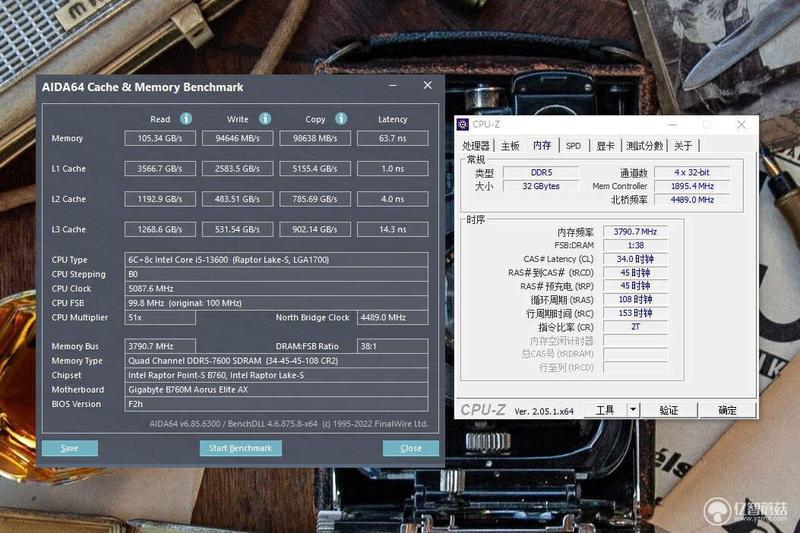
Task: Click L3 Cache Write value 531.54 GB/s
Action: [x=237, y=230]
